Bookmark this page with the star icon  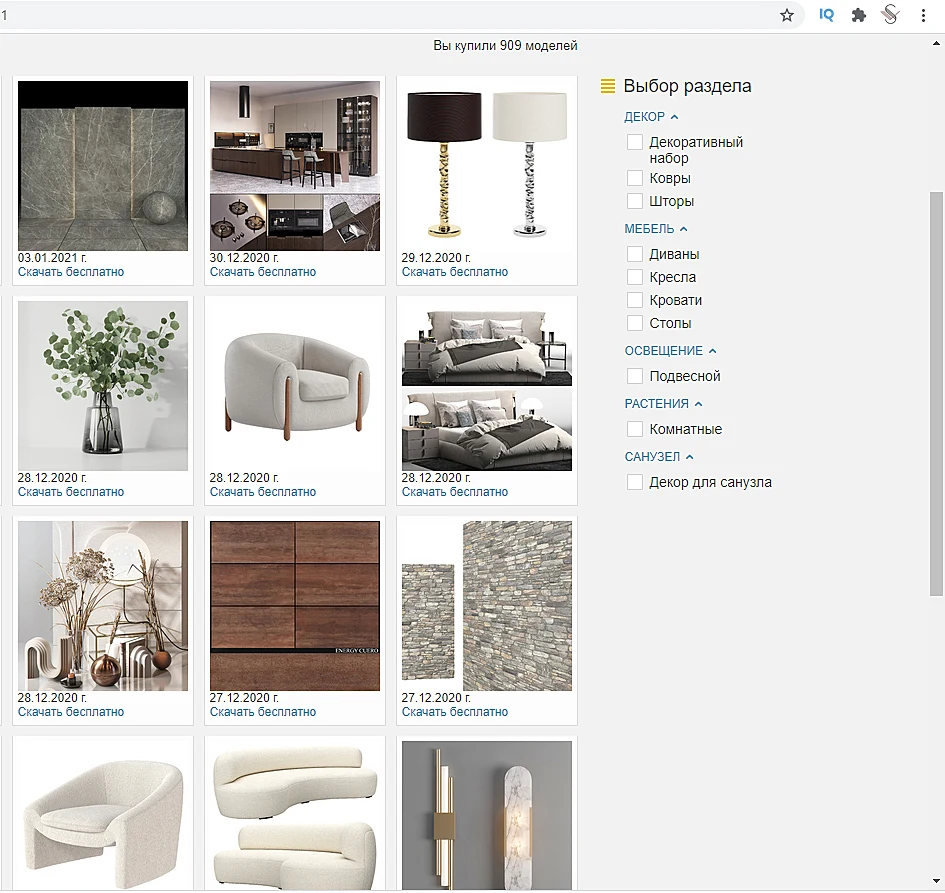click(x=786, y=15)
